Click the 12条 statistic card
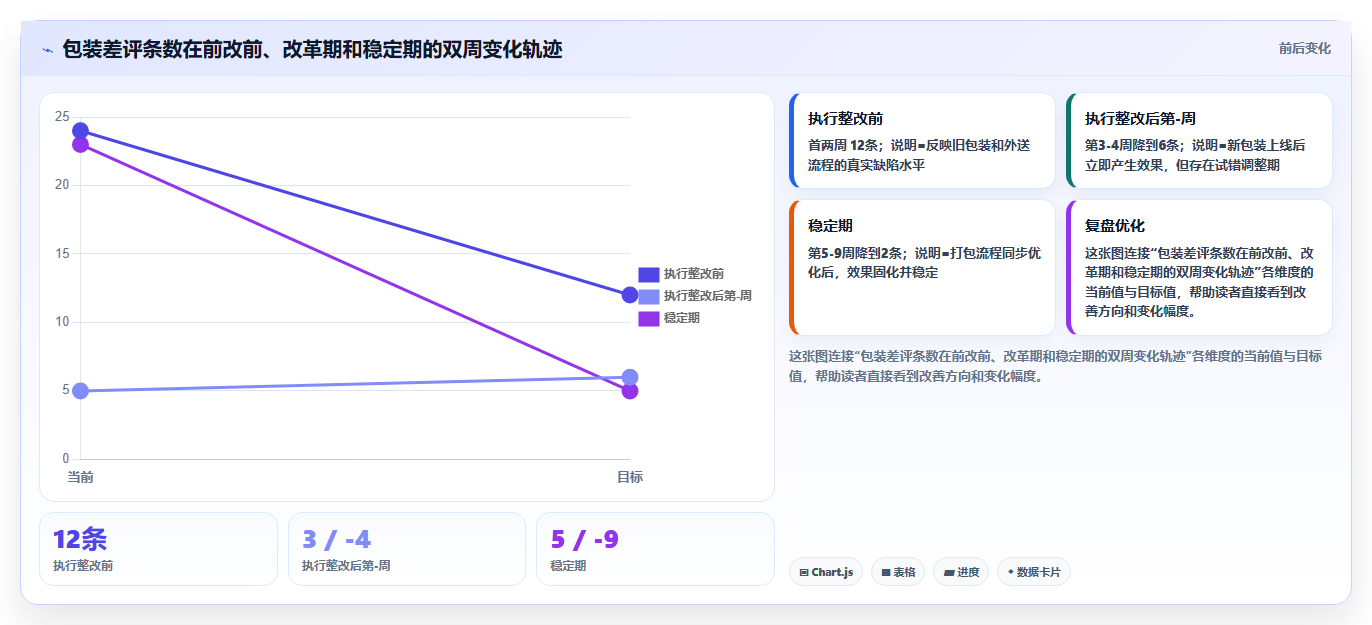This screenshot has height=625, width=1372. click(158, 549)
